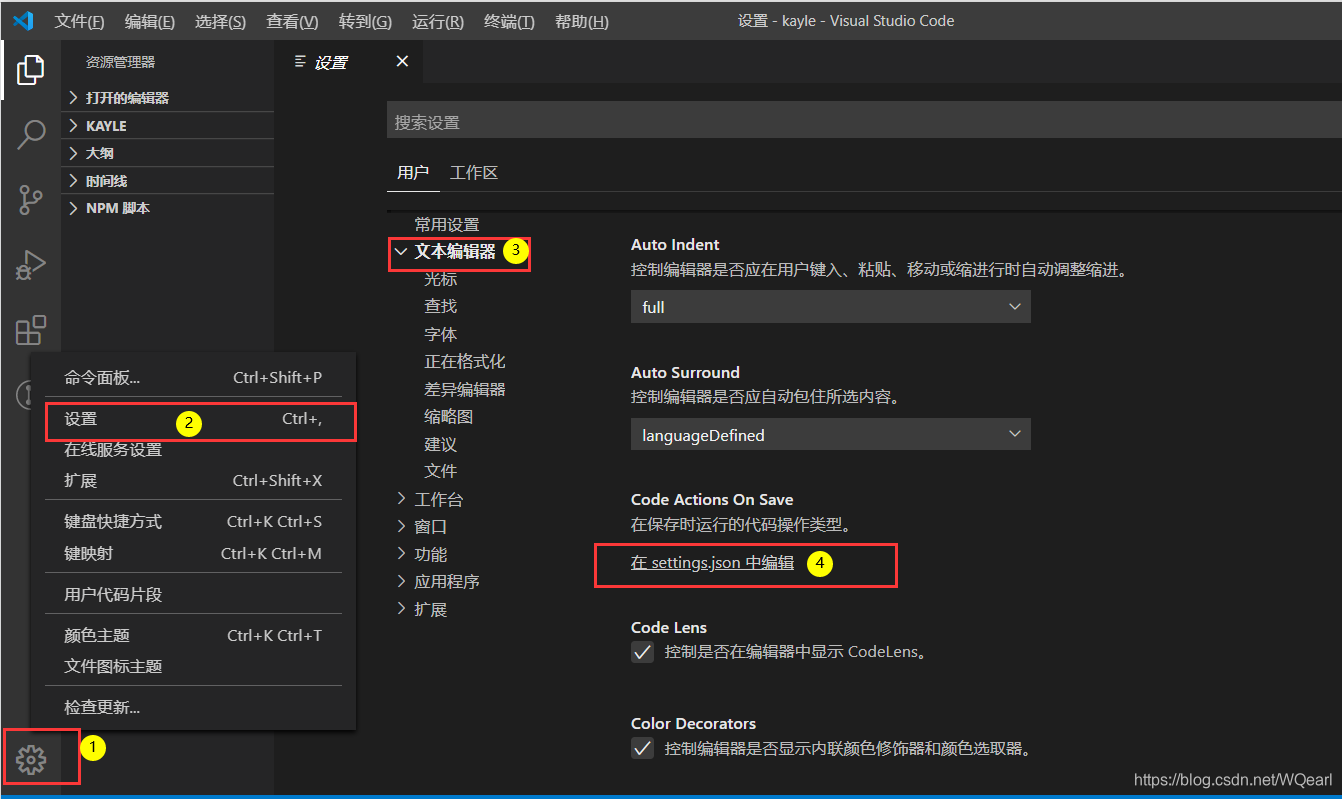Expand the 打开的编辑器 section
Viewport: 1342px width, 799px height.
click(167, 98)
